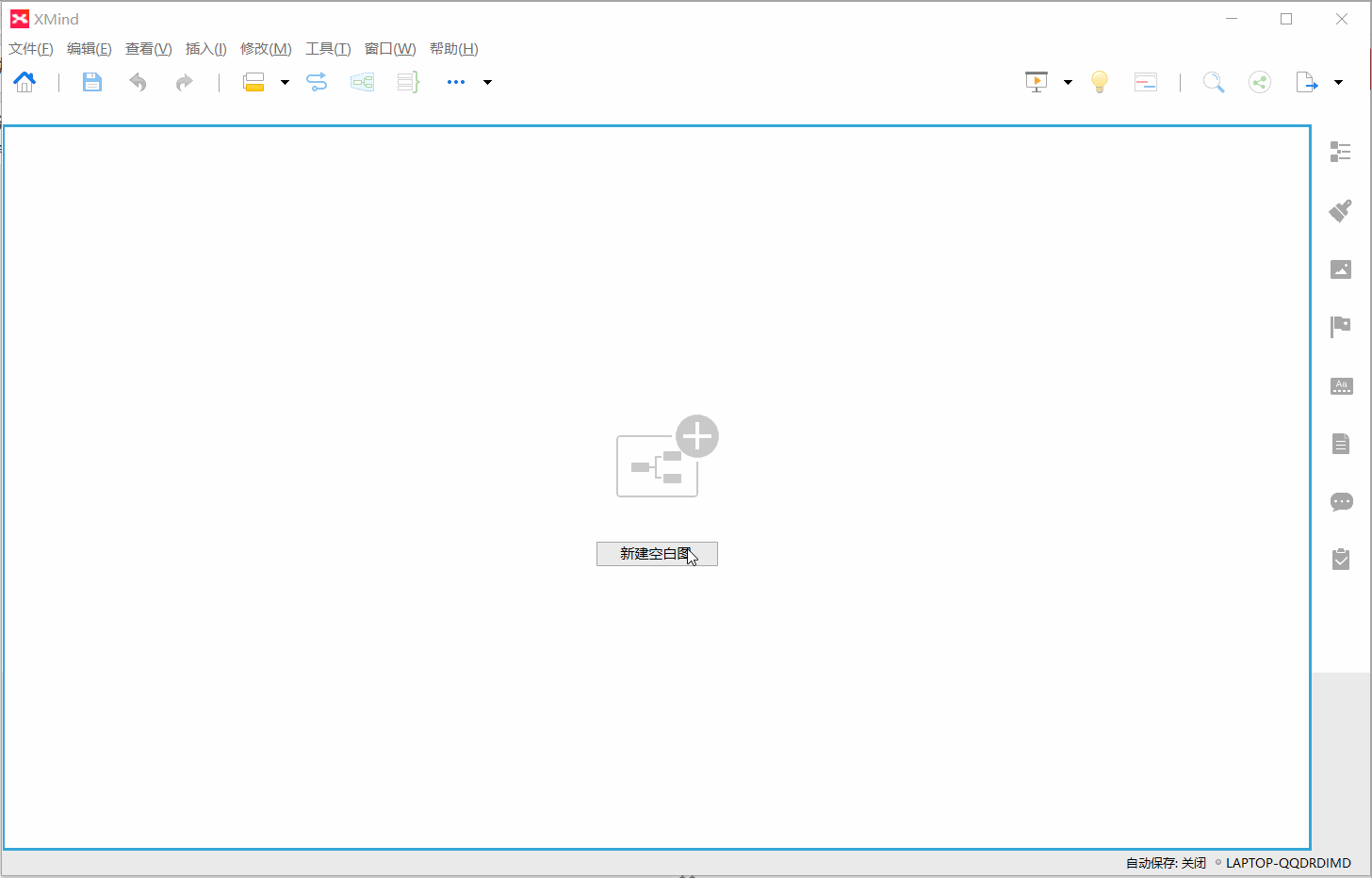Open dropdown arrow beside More dots
The width and height of the screenshot is (1372, 878).
point(487,82)
